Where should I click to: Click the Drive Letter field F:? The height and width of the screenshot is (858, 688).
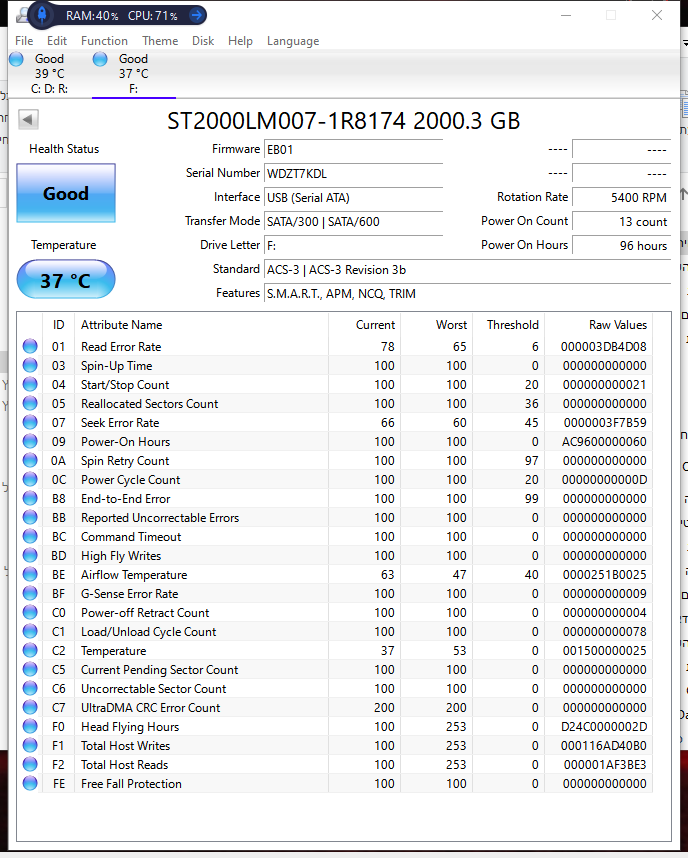(353, 246)
